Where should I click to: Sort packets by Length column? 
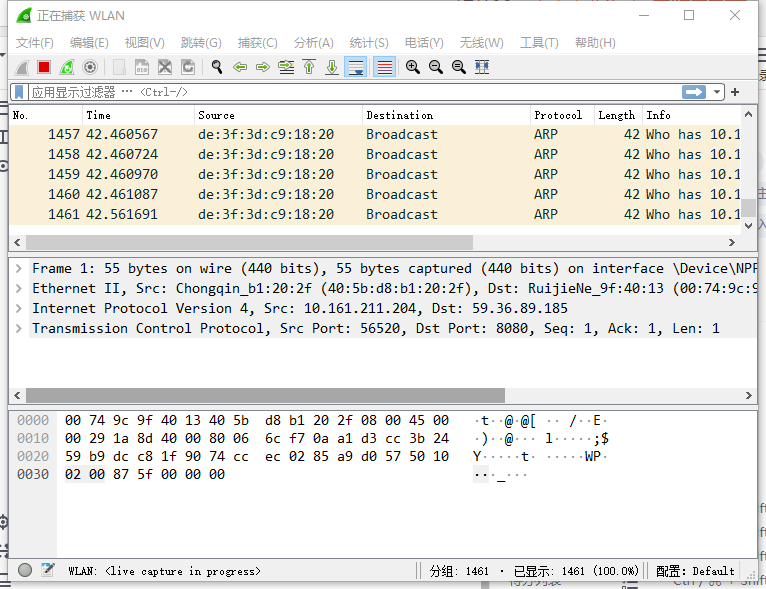coord(618,115)
